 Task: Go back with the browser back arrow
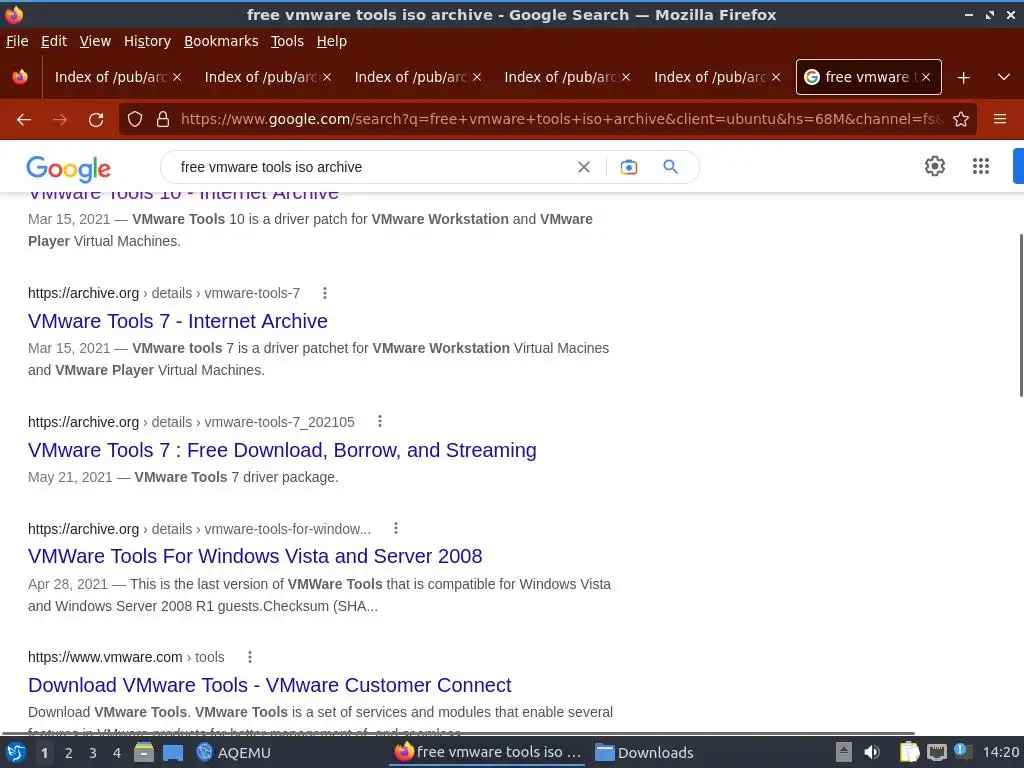coord(24,120)
